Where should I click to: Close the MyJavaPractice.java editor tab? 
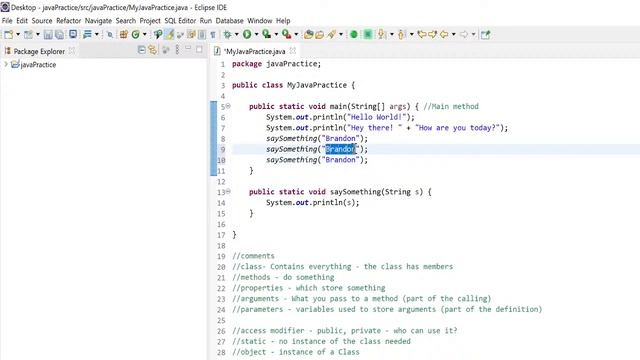(293, 51)
